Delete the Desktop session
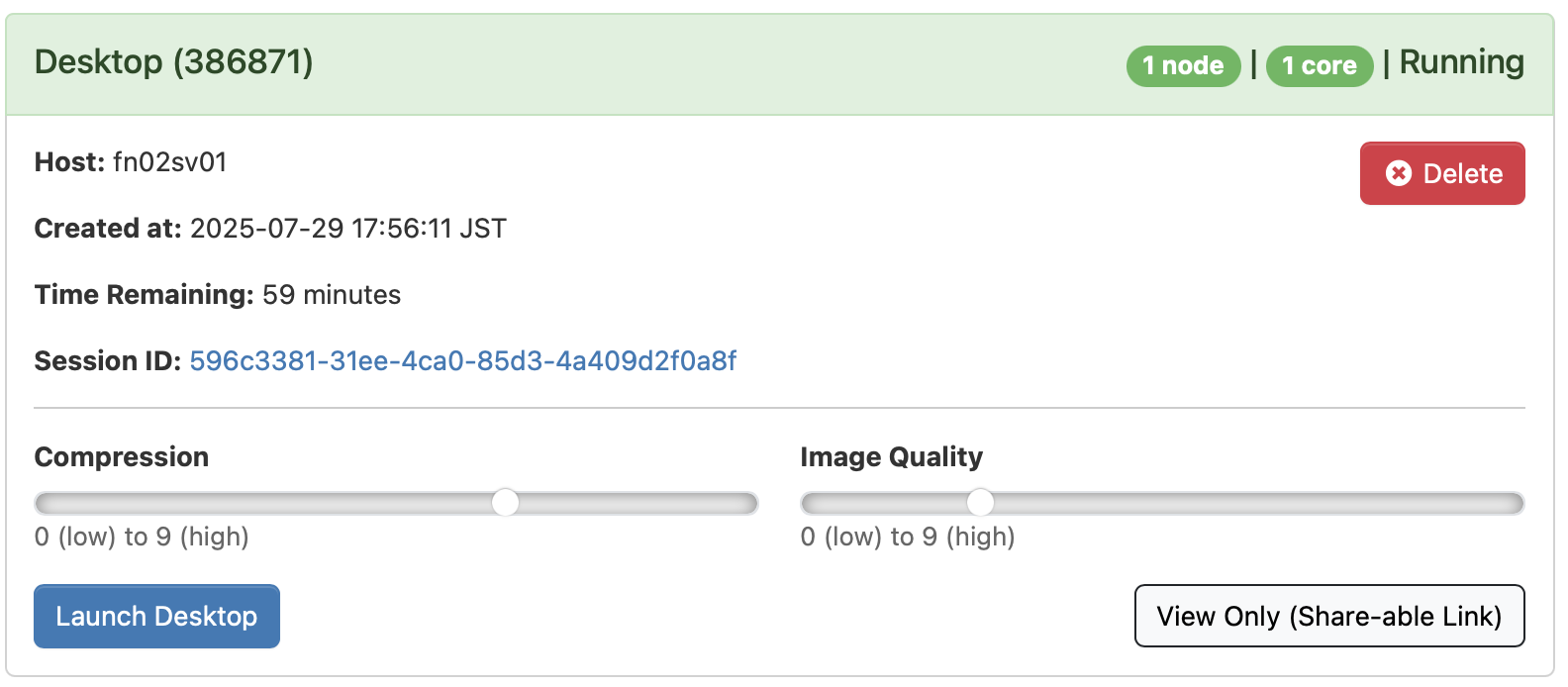This screenshot has width=1568, height=687. (1442, 173)
